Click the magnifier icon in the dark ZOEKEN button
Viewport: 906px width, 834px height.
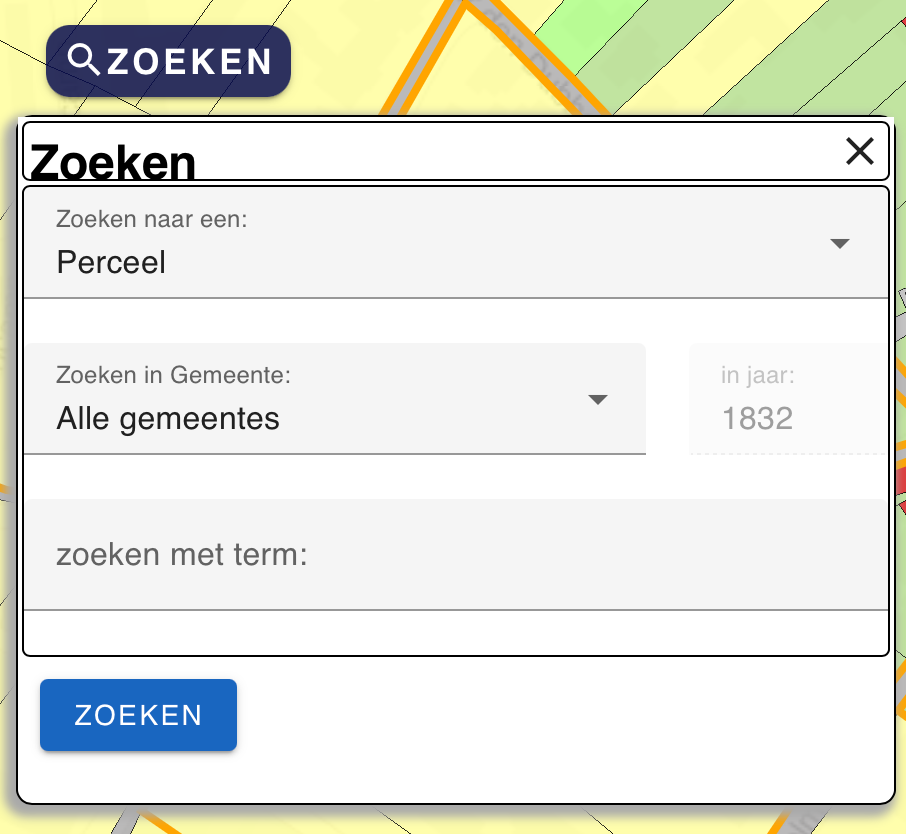tap(84, 60)
